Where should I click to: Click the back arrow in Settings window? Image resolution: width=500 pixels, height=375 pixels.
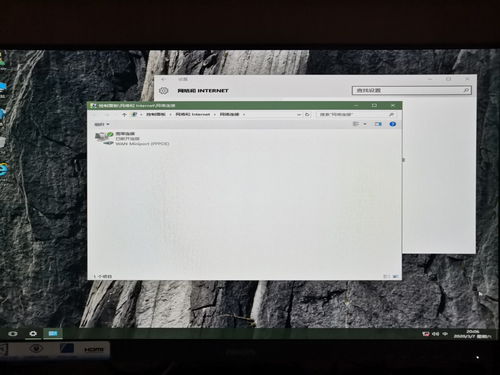point(164,79)
